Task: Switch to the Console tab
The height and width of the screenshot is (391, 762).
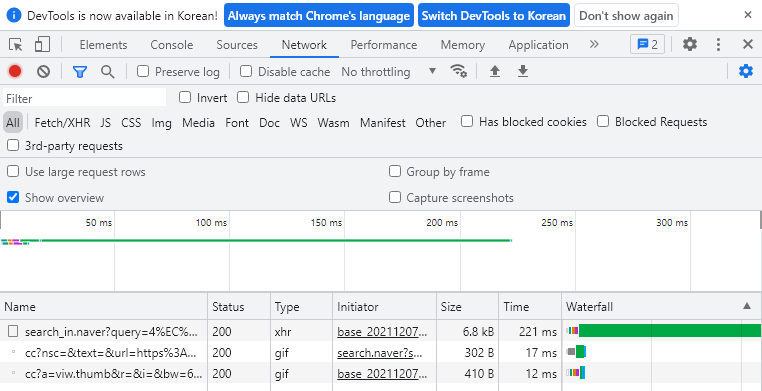Action: 172,45
